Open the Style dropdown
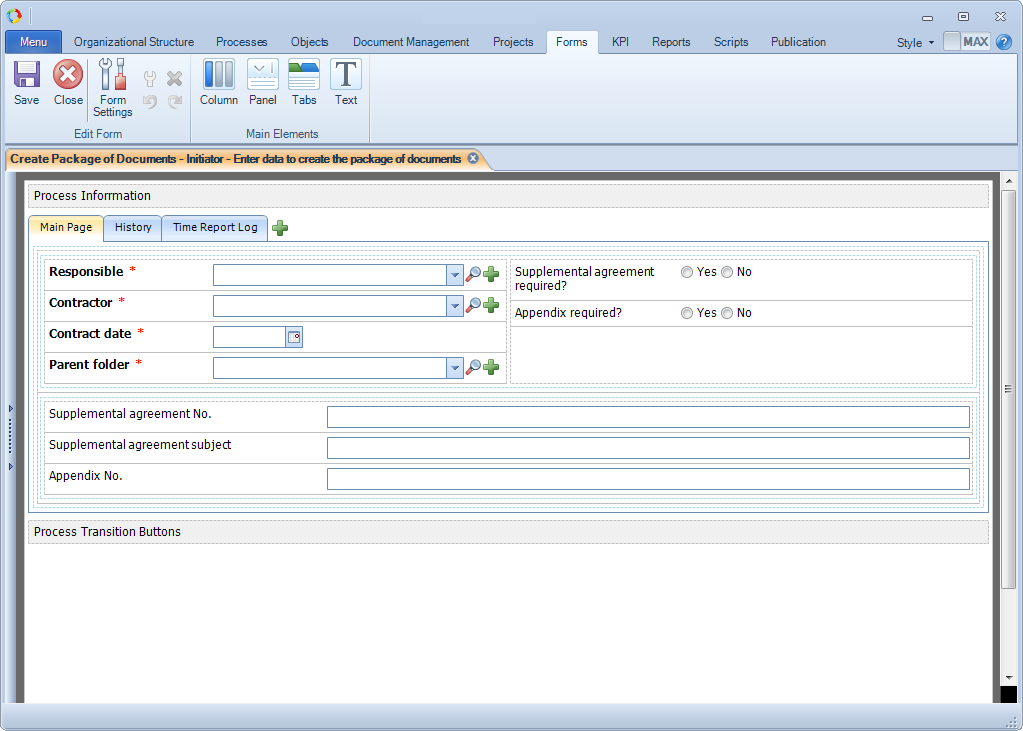The height and width of the screenshot is (731, 1023). pos(915,42)
